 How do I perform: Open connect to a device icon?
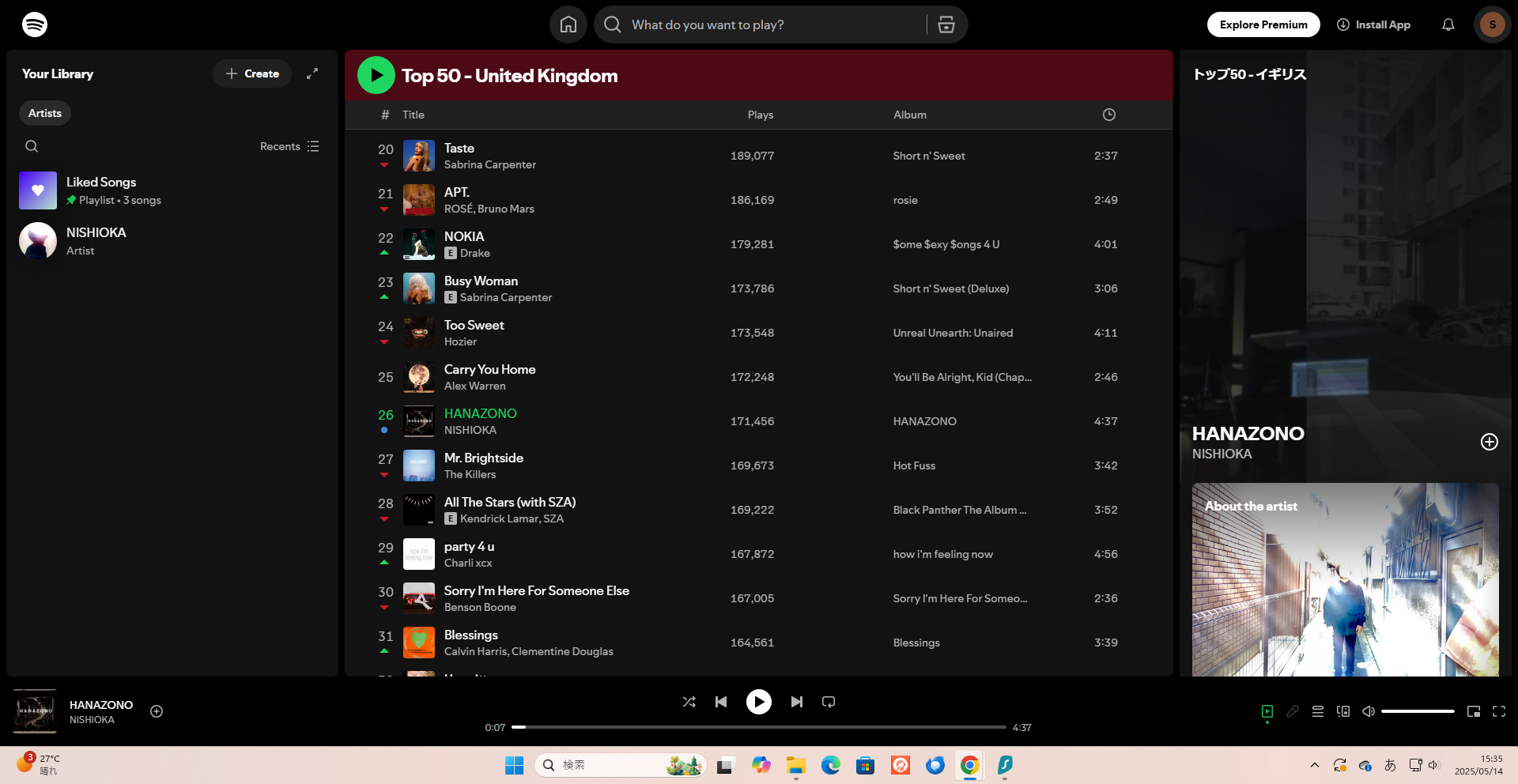tap(1343, 711)
